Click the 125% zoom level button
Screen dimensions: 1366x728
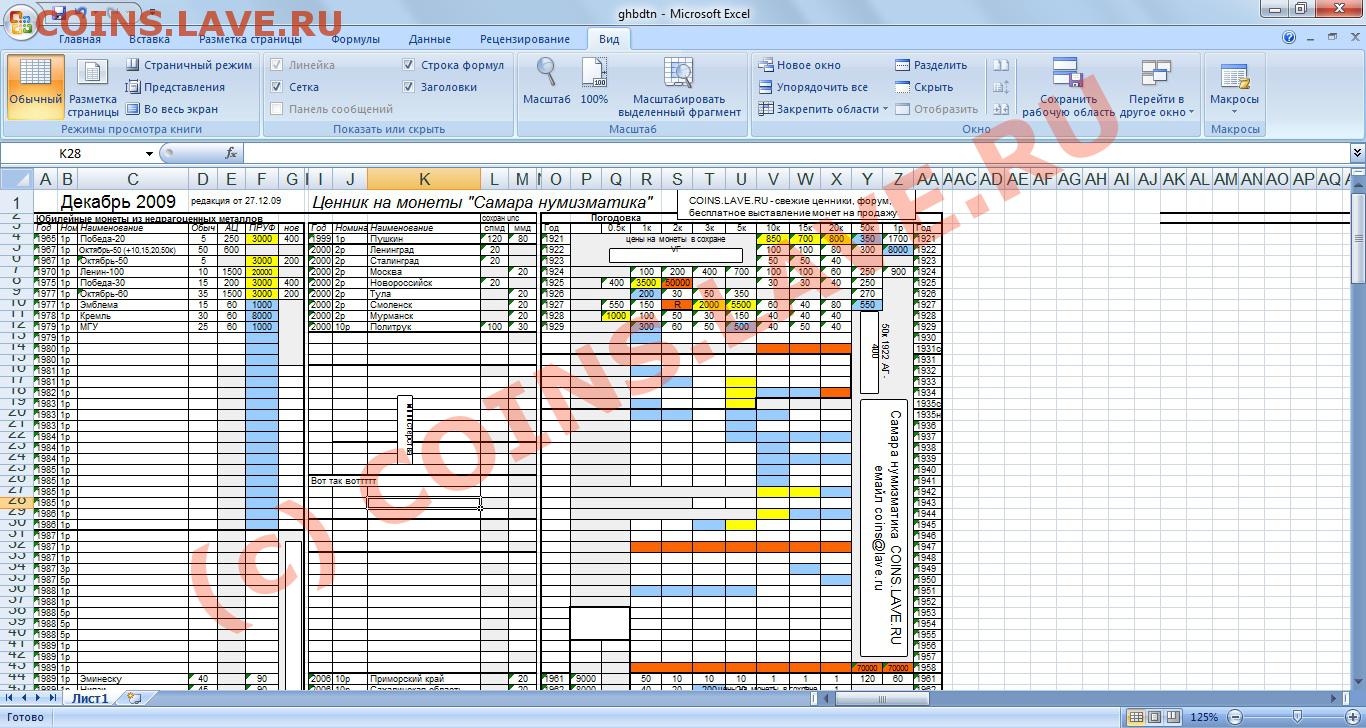click(x=1205, y=717)
